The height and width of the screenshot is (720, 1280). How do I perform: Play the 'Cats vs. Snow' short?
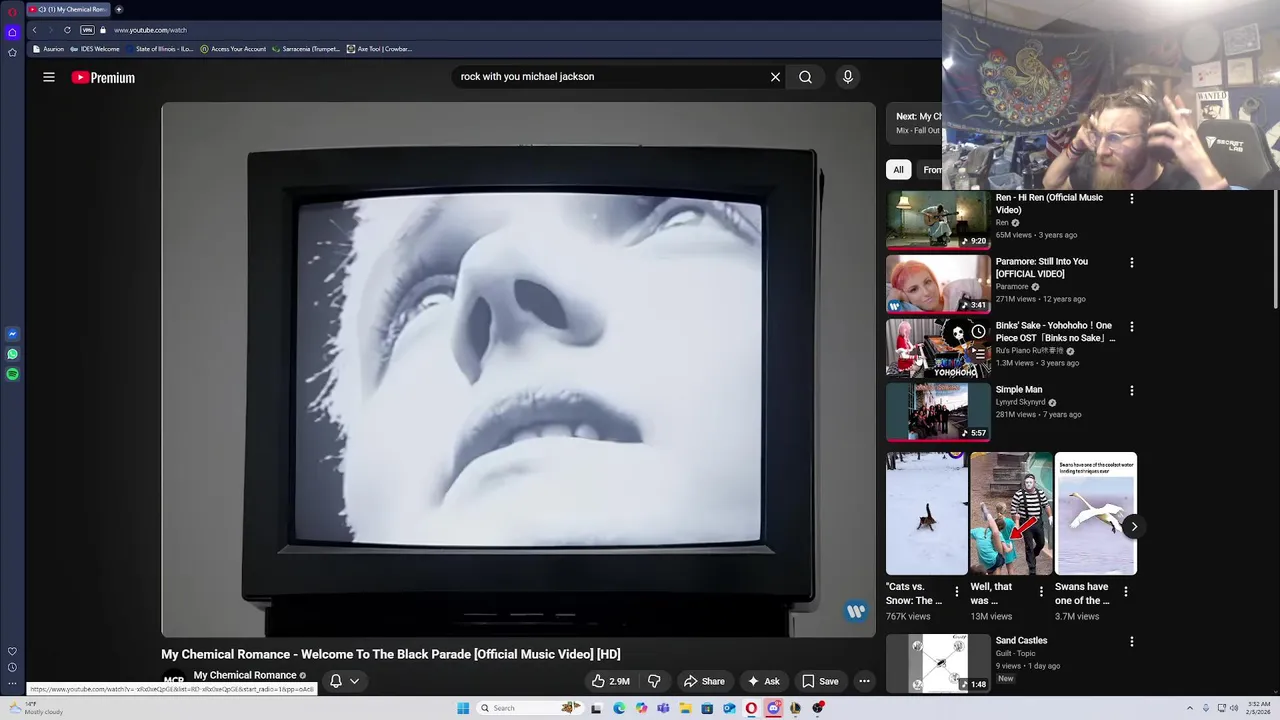pyautogui.click(x=926, y=514)
